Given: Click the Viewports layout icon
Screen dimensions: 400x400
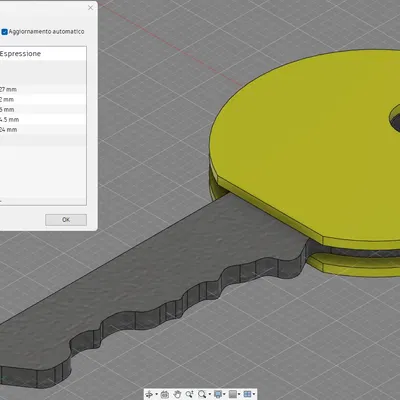Looking at the screenshot, I should point(248,394).
